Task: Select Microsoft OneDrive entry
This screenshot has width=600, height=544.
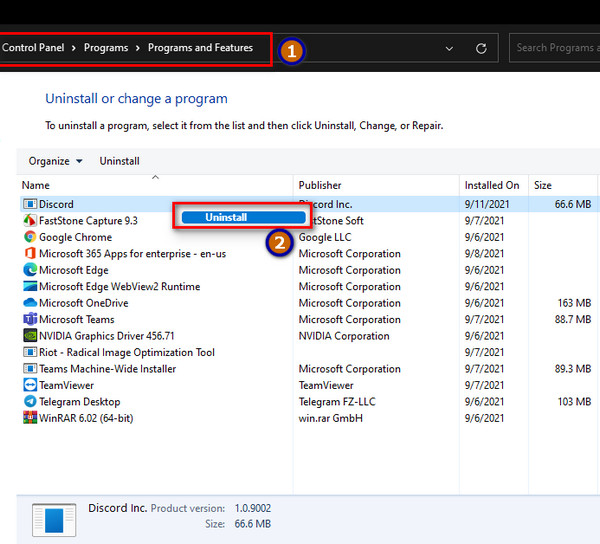Action: point(83,303)
